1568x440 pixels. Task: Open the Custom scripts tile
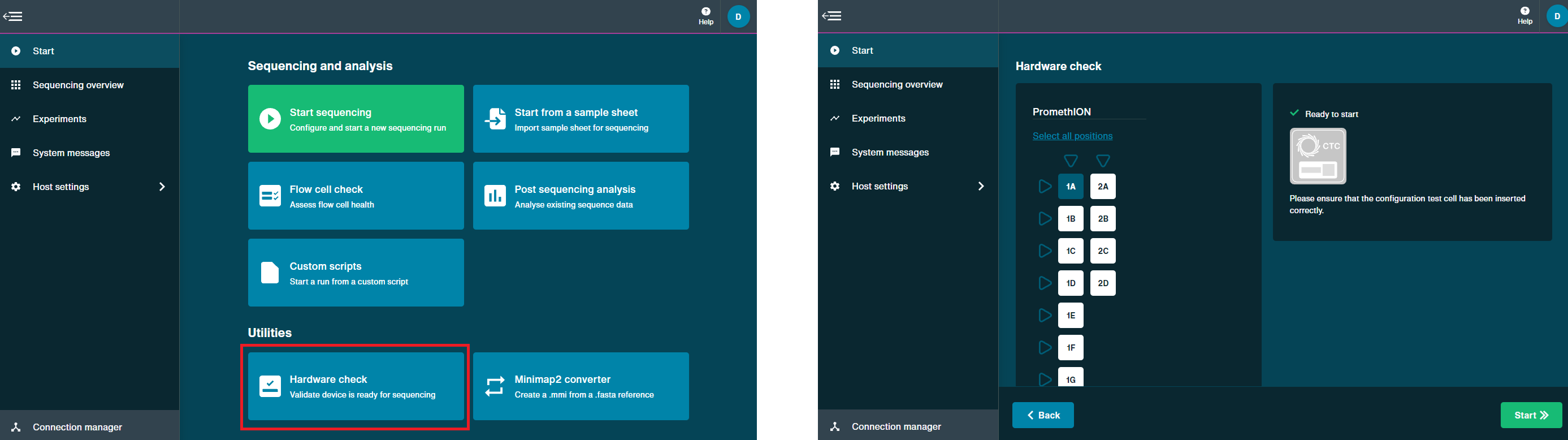[356, 273]
